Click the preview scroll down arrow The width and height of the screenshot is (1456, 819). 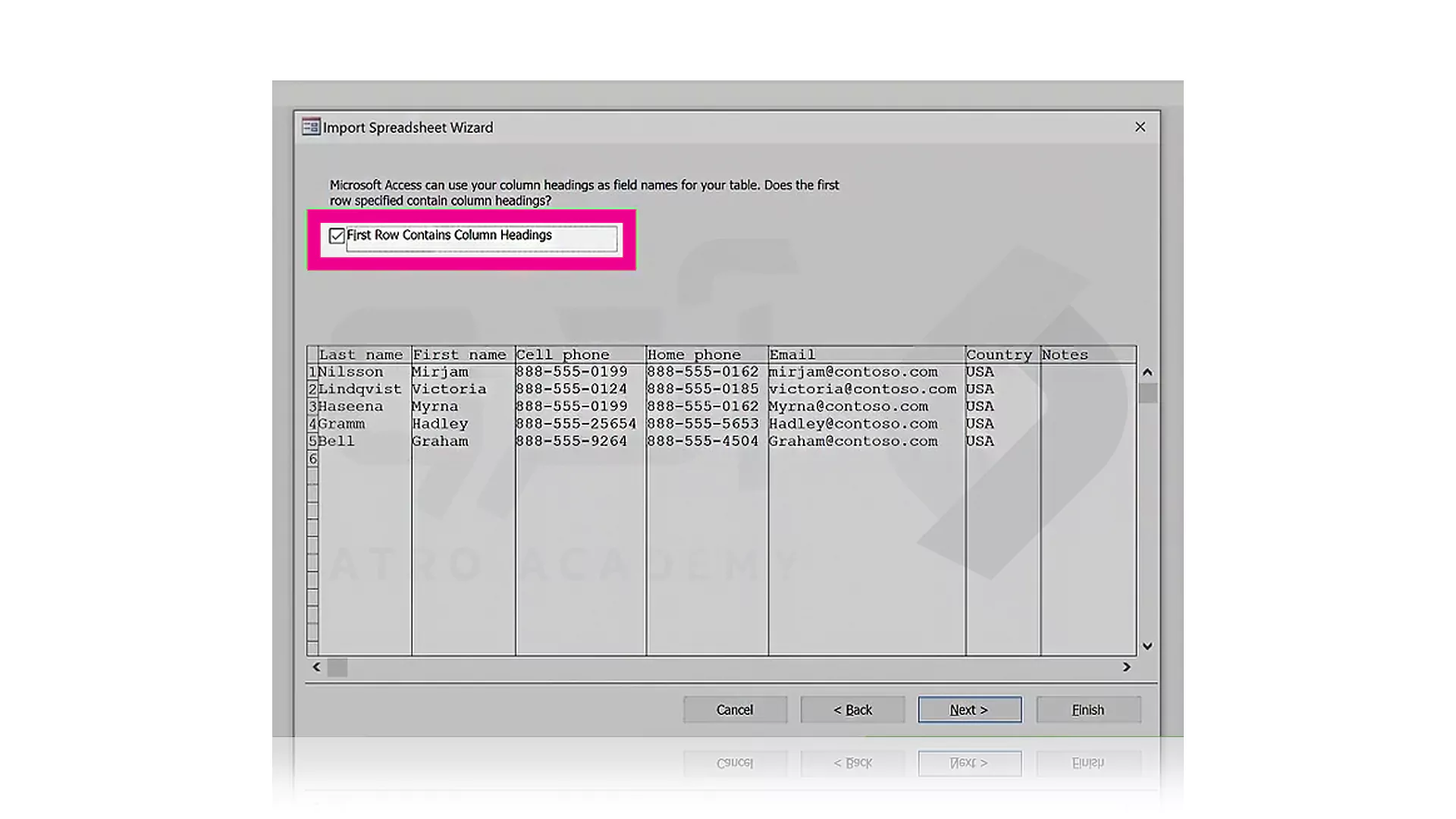point(1147,646)
